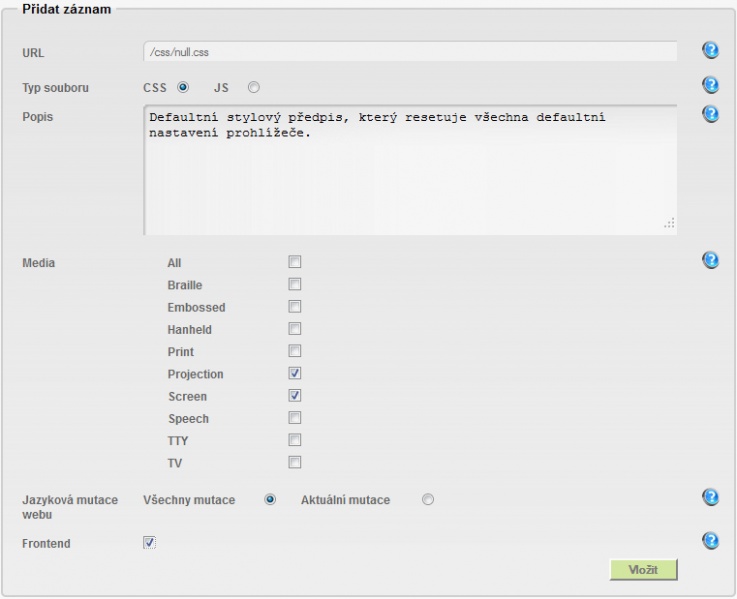Image resolution: width=737 pixels, height=599 pixels.
Task: Open help icon for Media section
Action: pyautogui.click(x=710, y=260)
